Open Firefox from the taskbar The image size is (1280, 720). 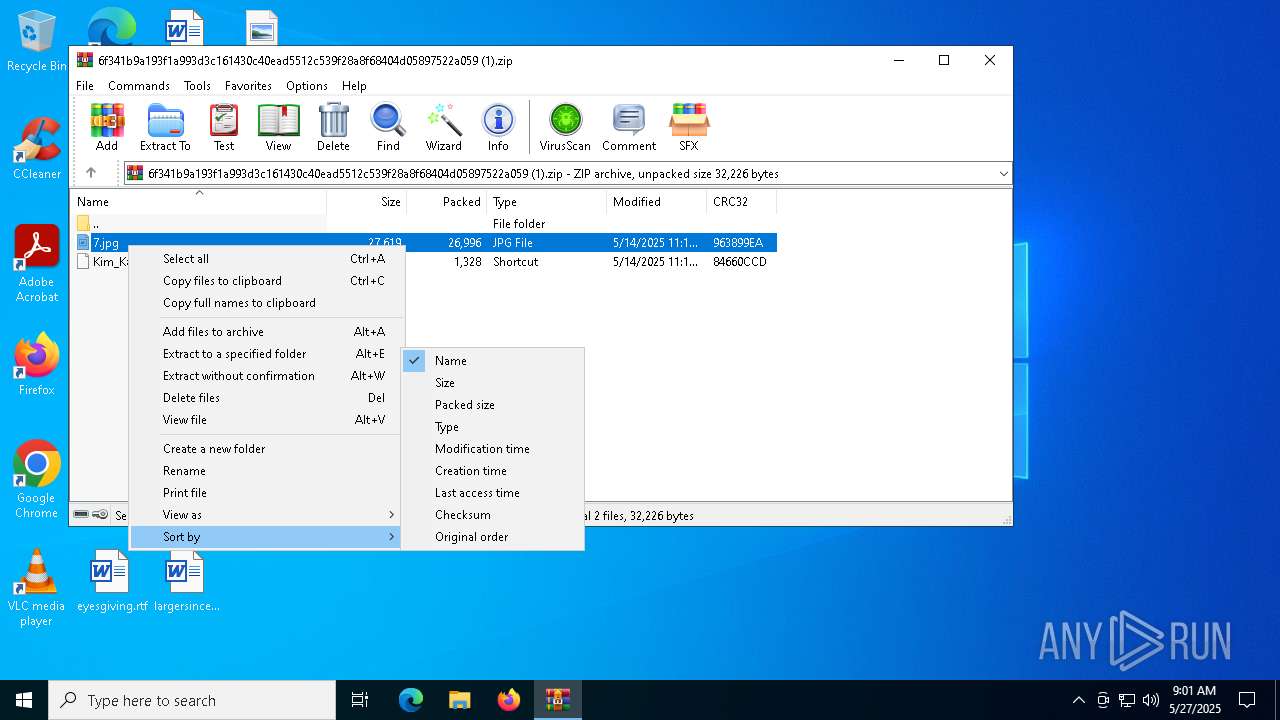point(509,700)
